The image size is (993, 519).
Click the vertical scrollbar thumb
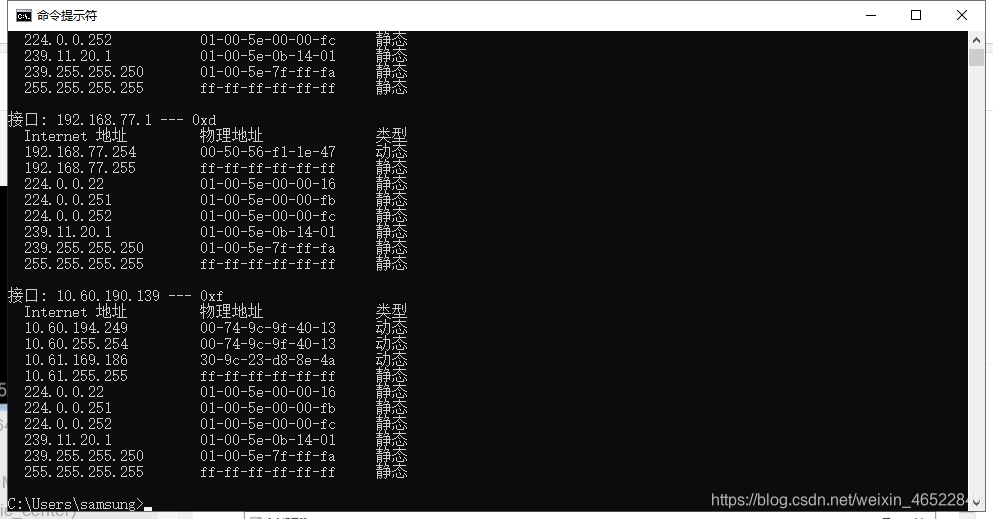click(x=976, y=58)
